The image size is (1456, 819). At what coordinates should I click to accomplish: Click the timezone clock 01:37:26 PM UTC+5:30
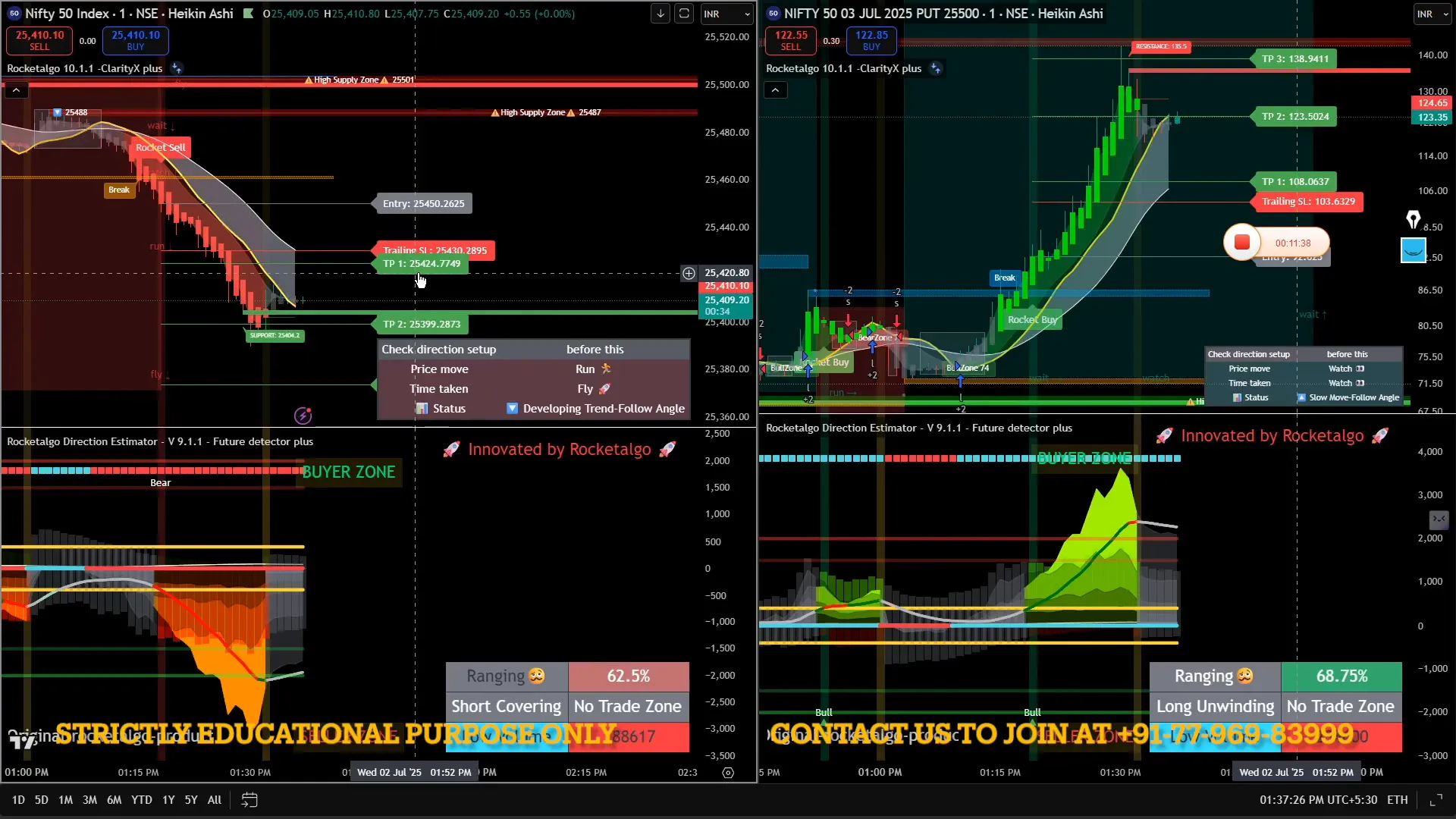[x=1318, y=800]
